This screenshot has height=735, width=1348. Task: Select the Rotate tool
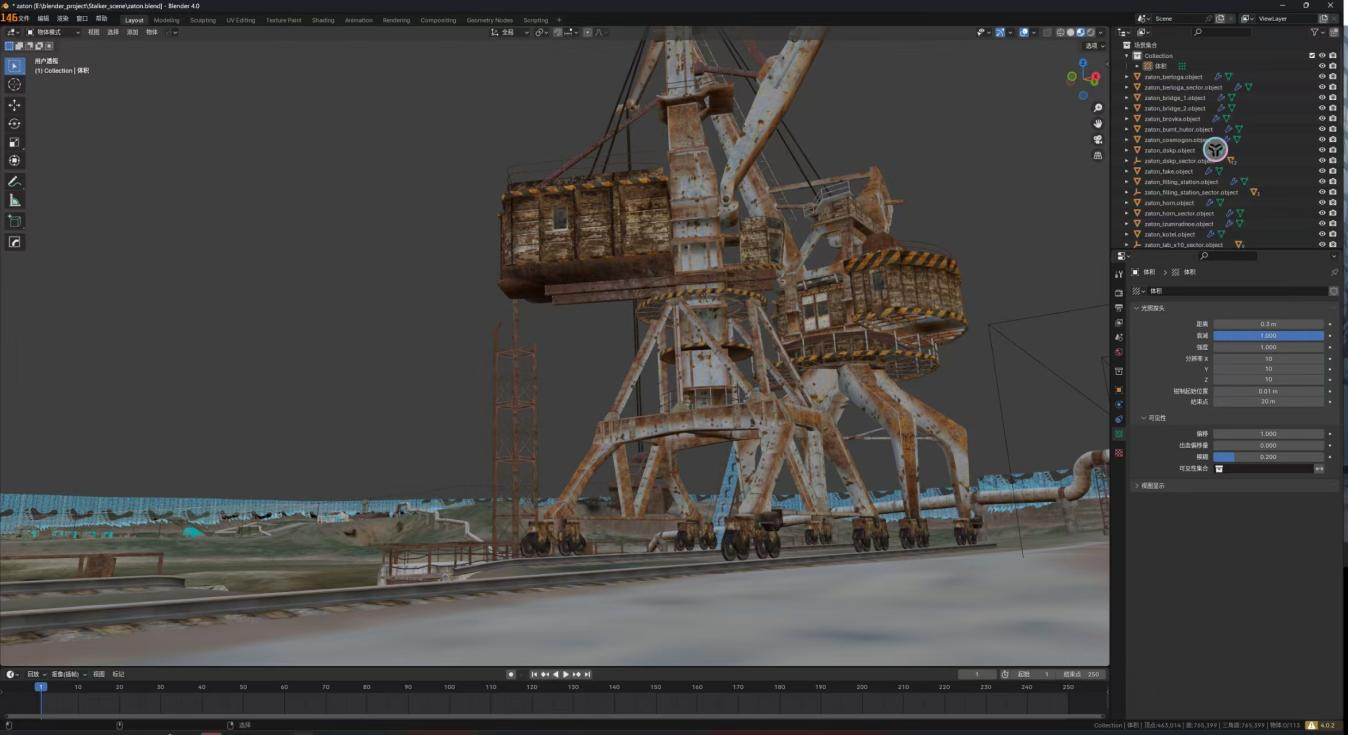(x=14, y=124)
